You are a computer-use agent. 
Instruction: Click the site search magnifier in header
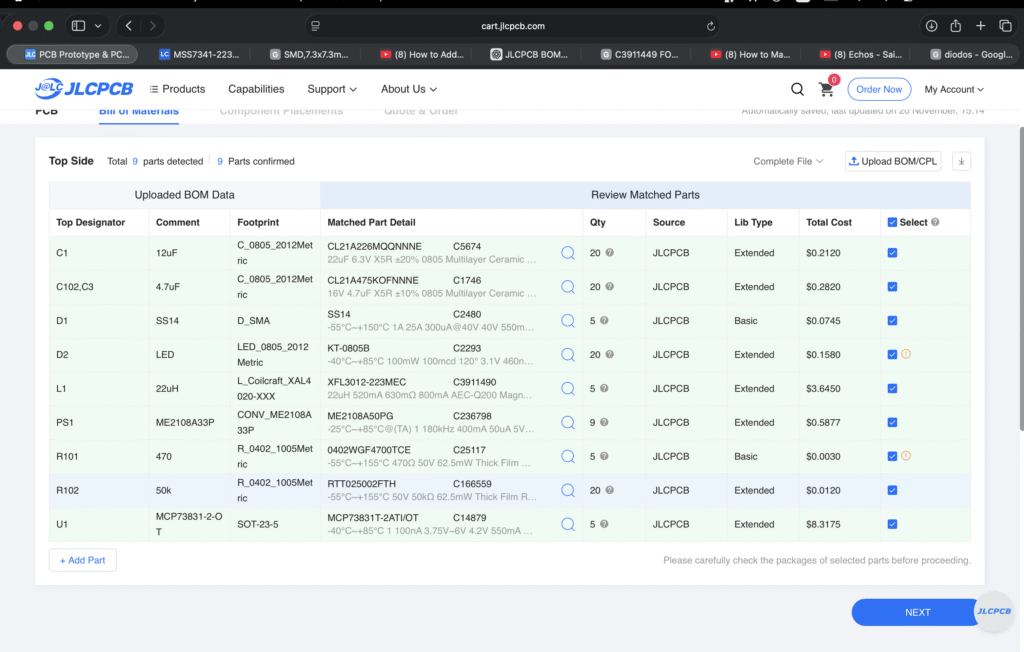pos(797,89)
